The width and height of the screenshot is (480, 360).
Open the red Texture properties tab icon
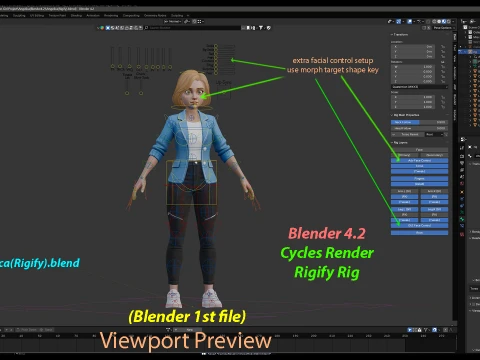[x=462, y=234]
